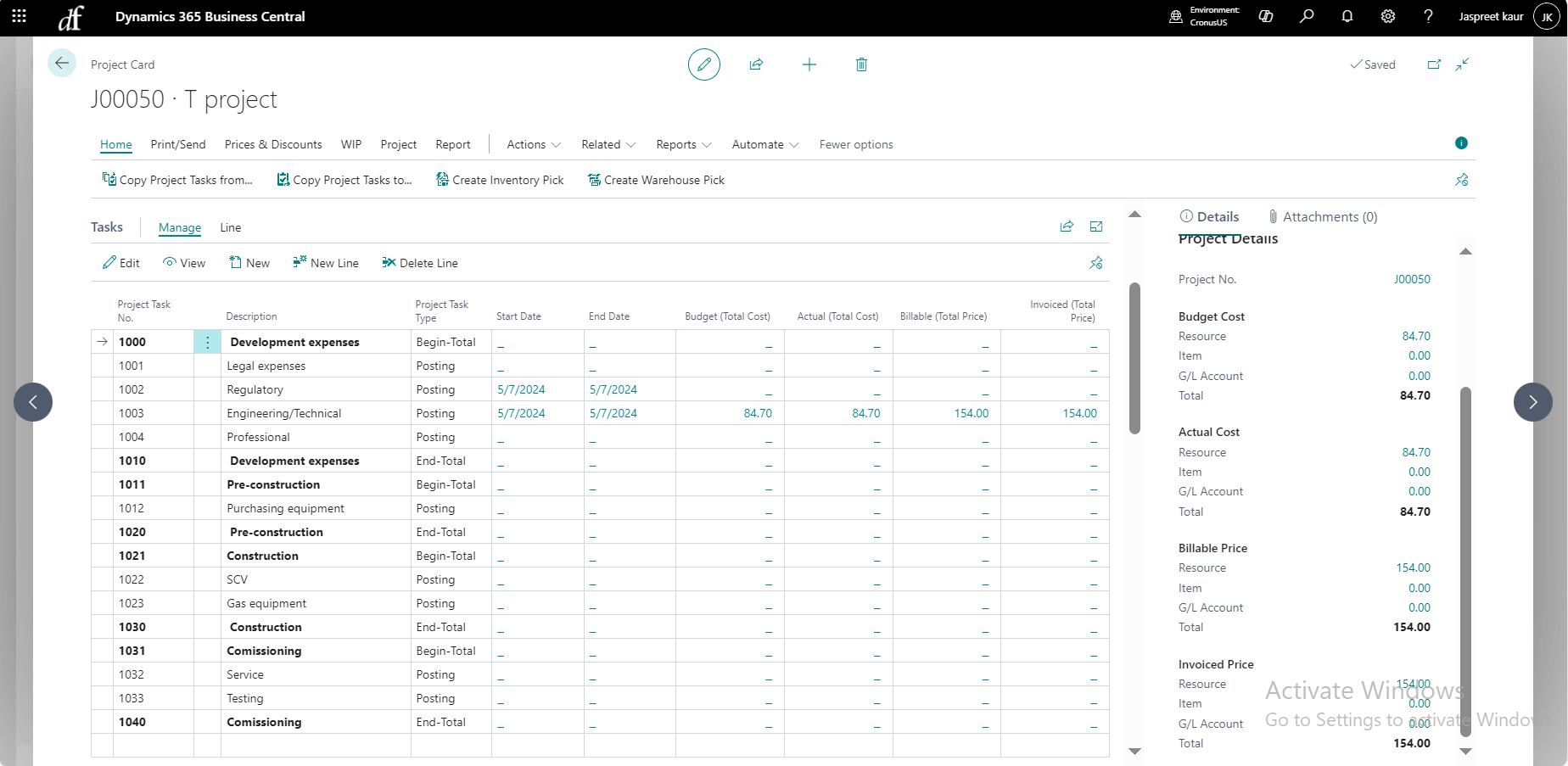Go back using the arrow button
The width and height of the screenshot is (1568, 766).
coord(62,64)
